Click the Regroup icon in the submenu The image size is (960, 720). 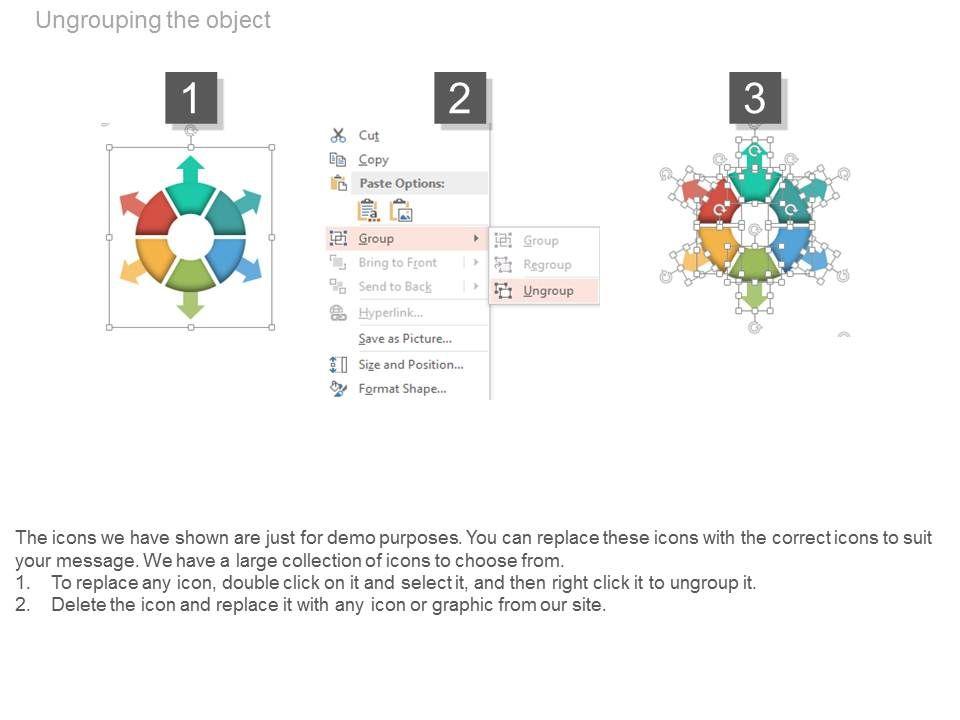[x=503, y=265]
